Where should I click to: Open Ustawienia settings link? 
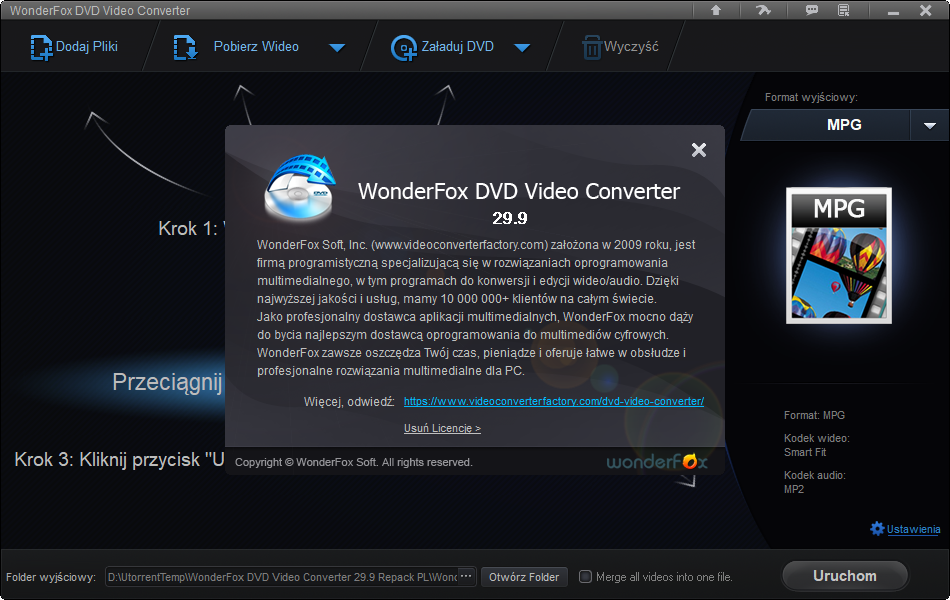tap(913, 529)
